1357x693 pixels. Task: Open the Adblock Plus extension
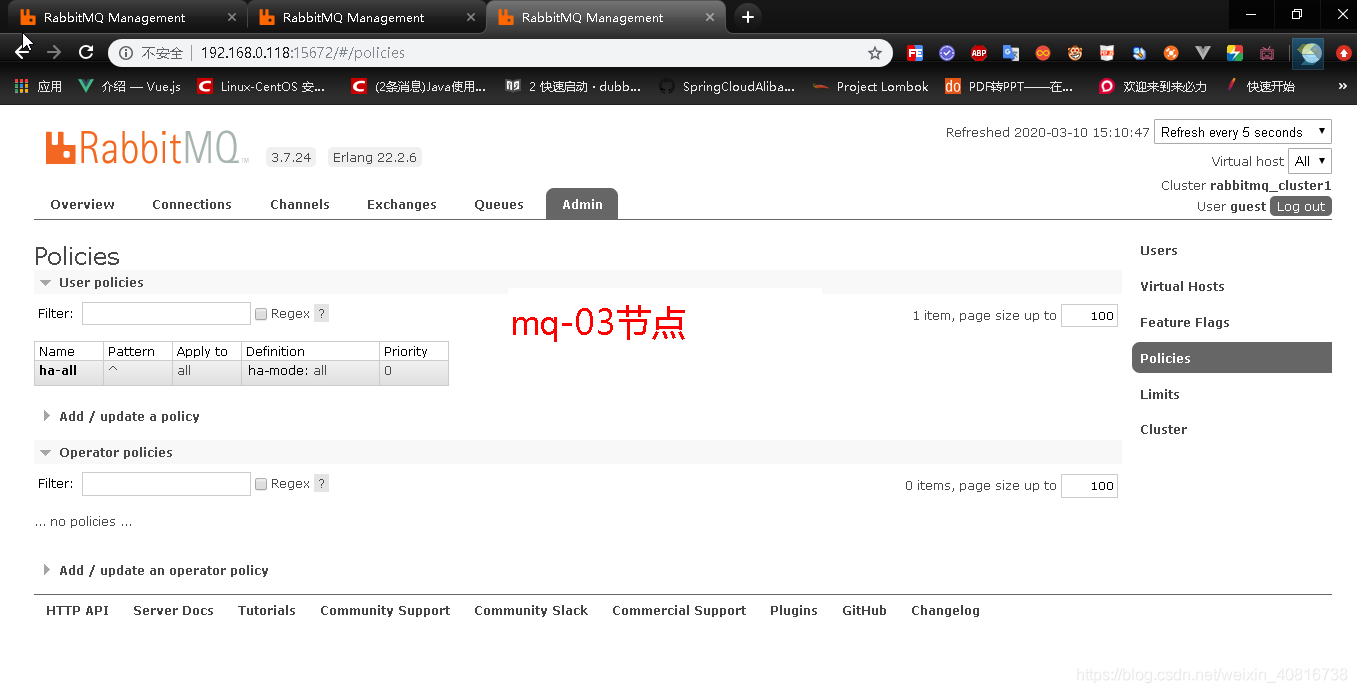(x=979, y=53)
